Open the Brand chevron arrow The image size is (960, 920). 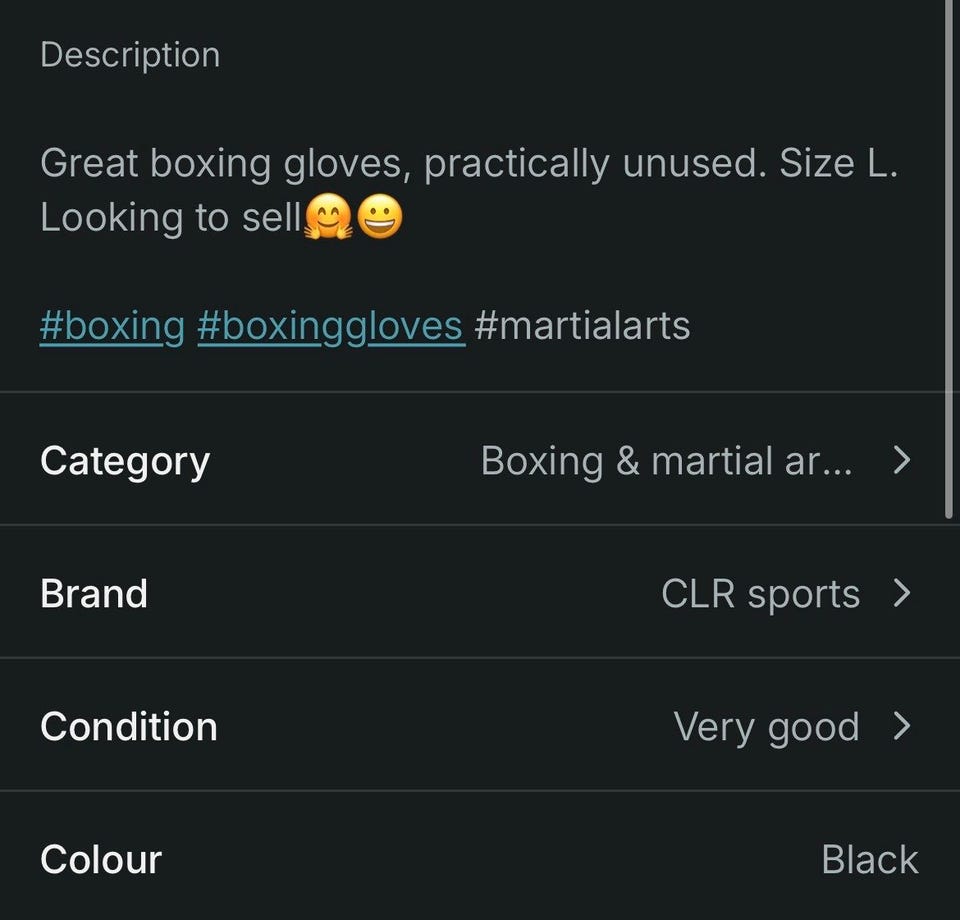coord(902,593)
